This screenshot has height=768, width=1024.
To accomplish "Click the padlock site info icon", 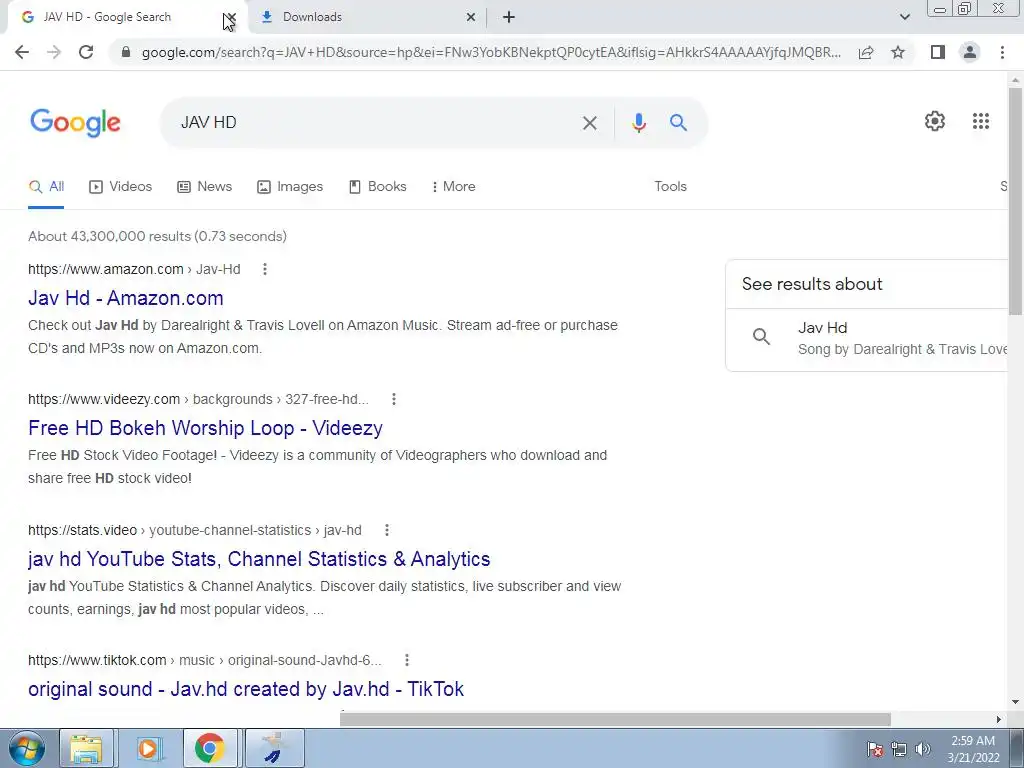I will 126,52.
